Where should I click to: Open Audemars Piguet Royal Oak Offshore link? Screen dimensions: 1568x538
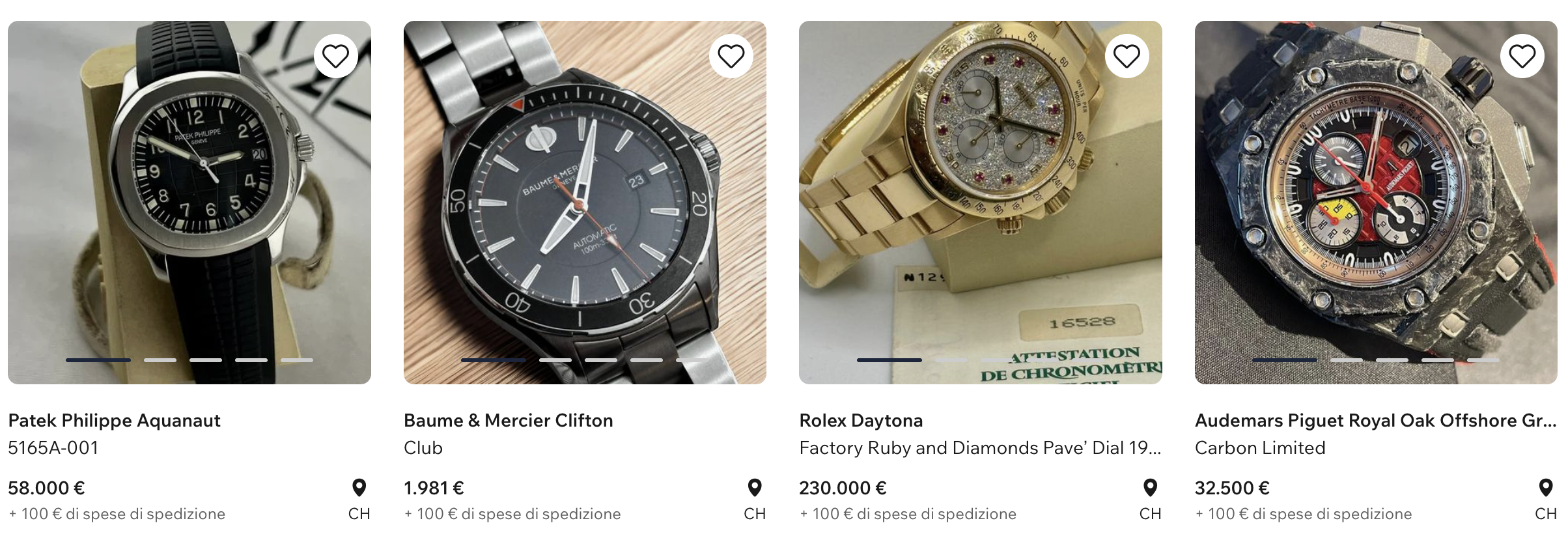tap(1374, 421)
